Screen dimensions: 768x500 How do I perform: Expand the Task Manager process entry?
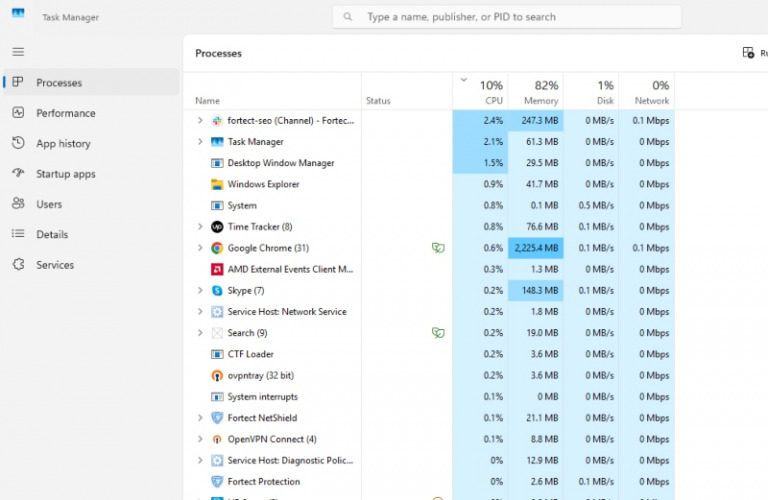[x=200, y=142]
